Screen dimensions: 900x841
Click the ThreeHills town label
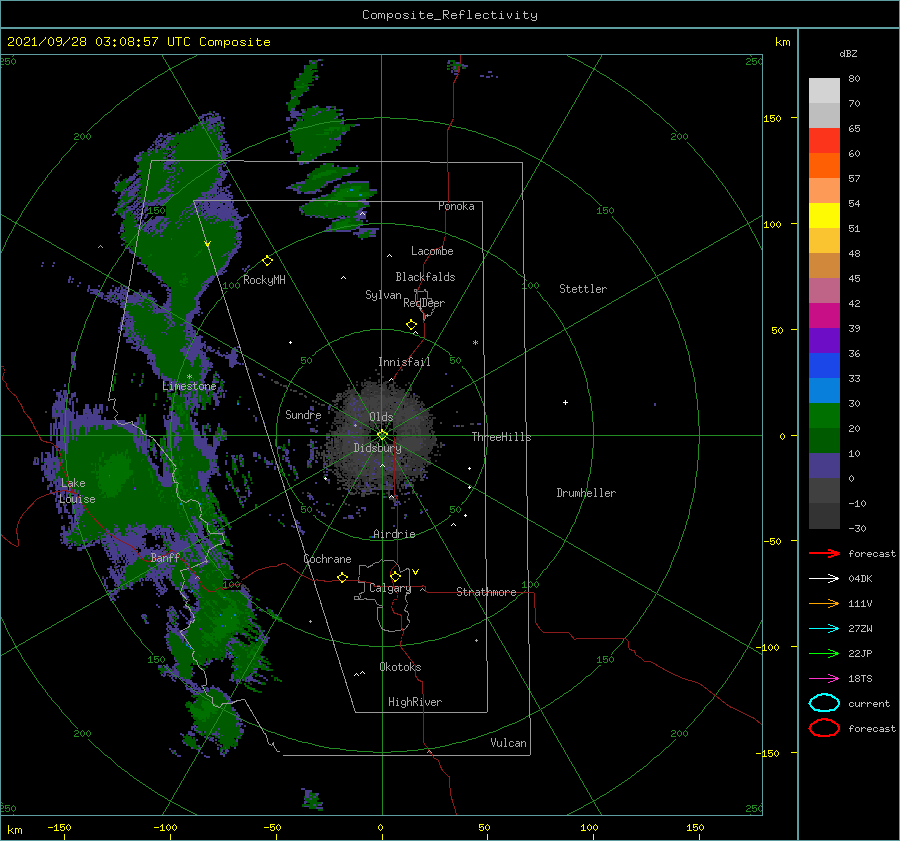[502, 437]
